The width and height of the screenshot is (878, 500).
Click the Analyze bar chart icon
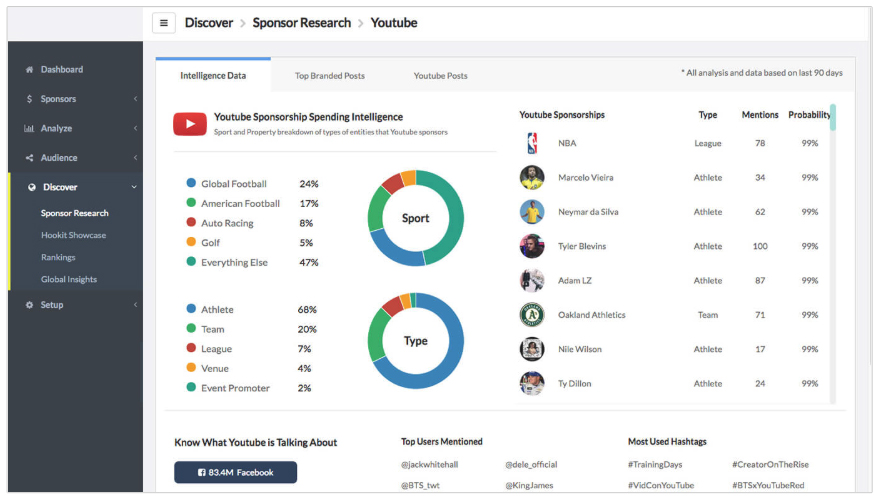(29, 128)
